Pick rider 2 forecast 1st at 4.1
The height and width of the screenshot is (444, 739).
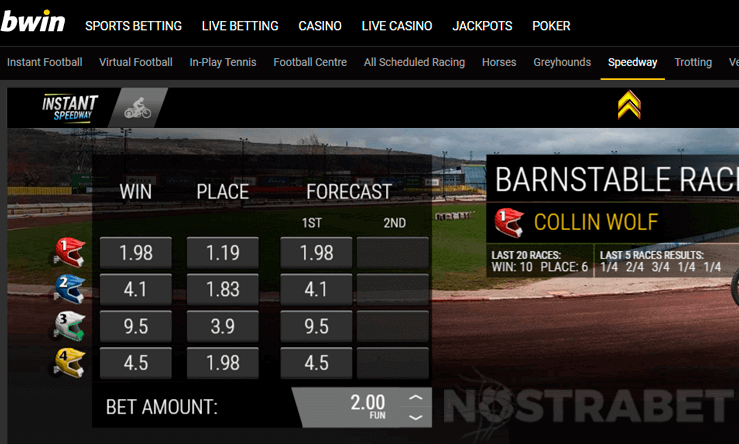coord(316,289)
